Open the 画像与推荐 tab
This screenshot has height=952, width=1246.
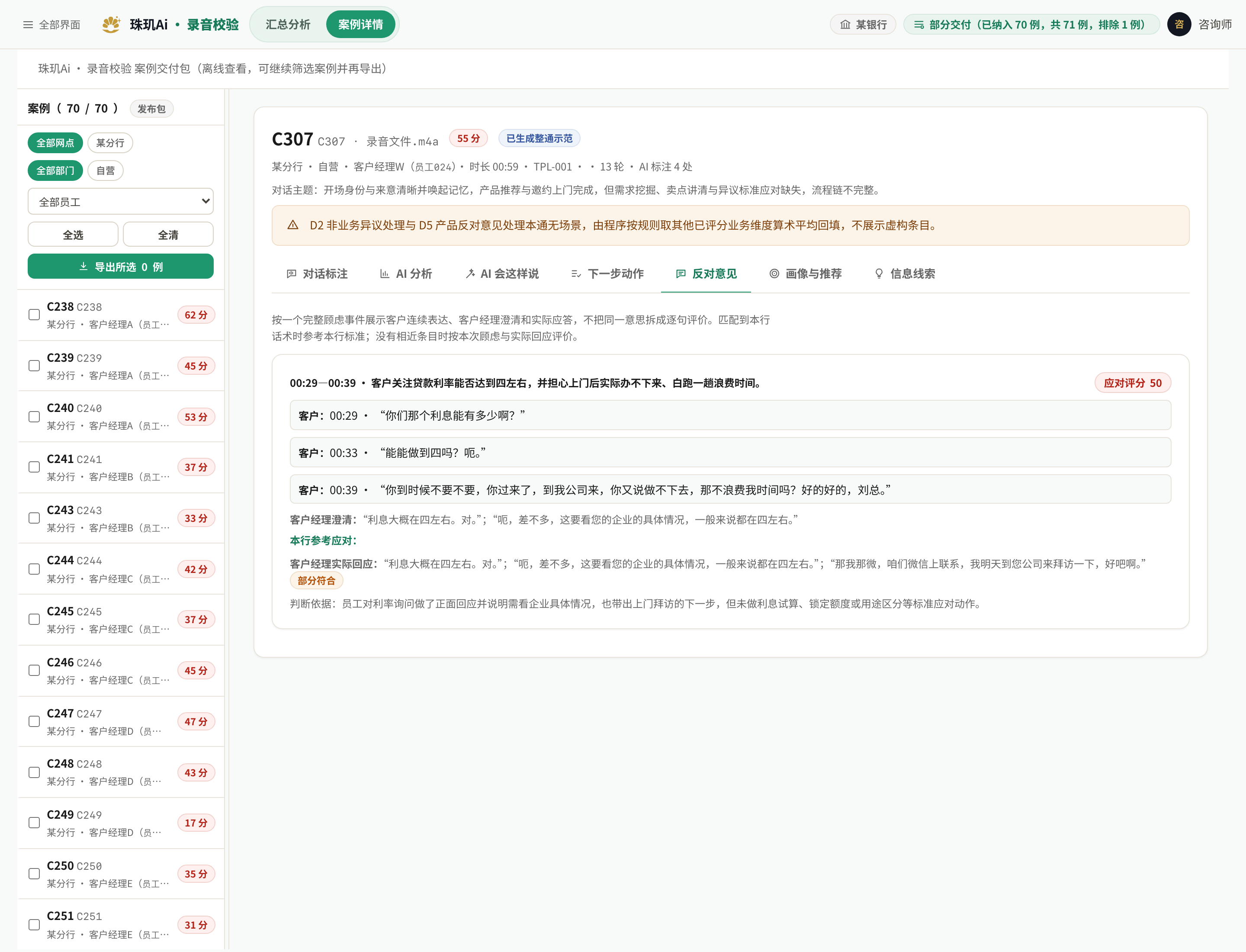[805, 273]
